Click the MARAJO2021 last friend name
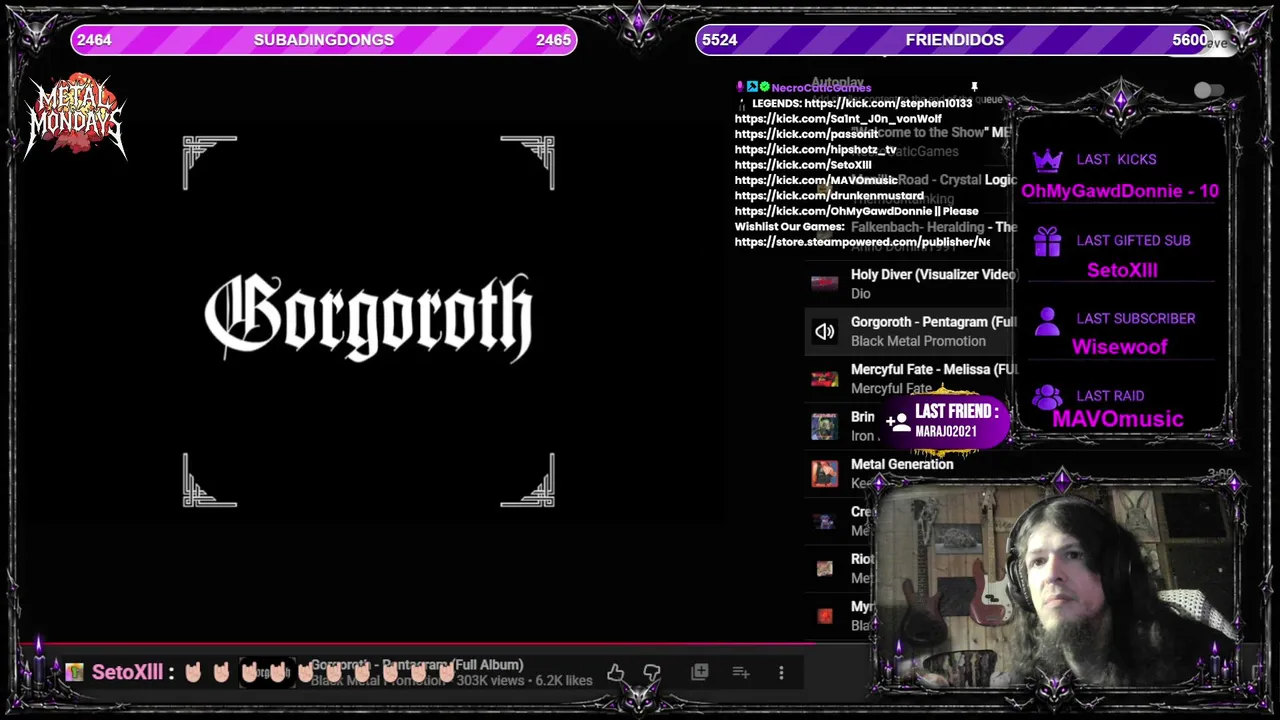Image resolution: width=1280 pixels, height=720 pixels. [x=946, y=431]
